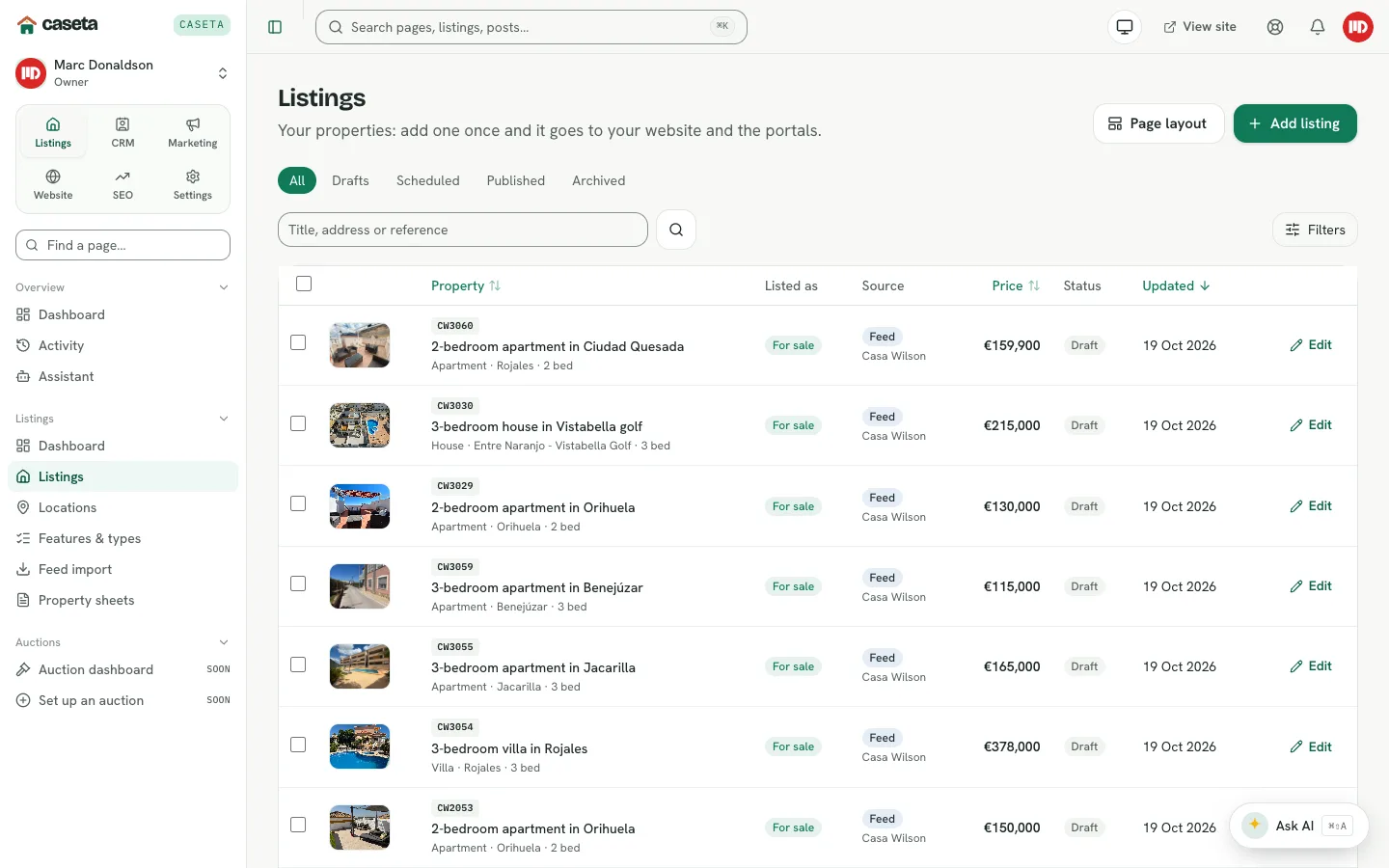Open the Listings module tile
This screenshot has height=868, width=1389.
point(53,132)
